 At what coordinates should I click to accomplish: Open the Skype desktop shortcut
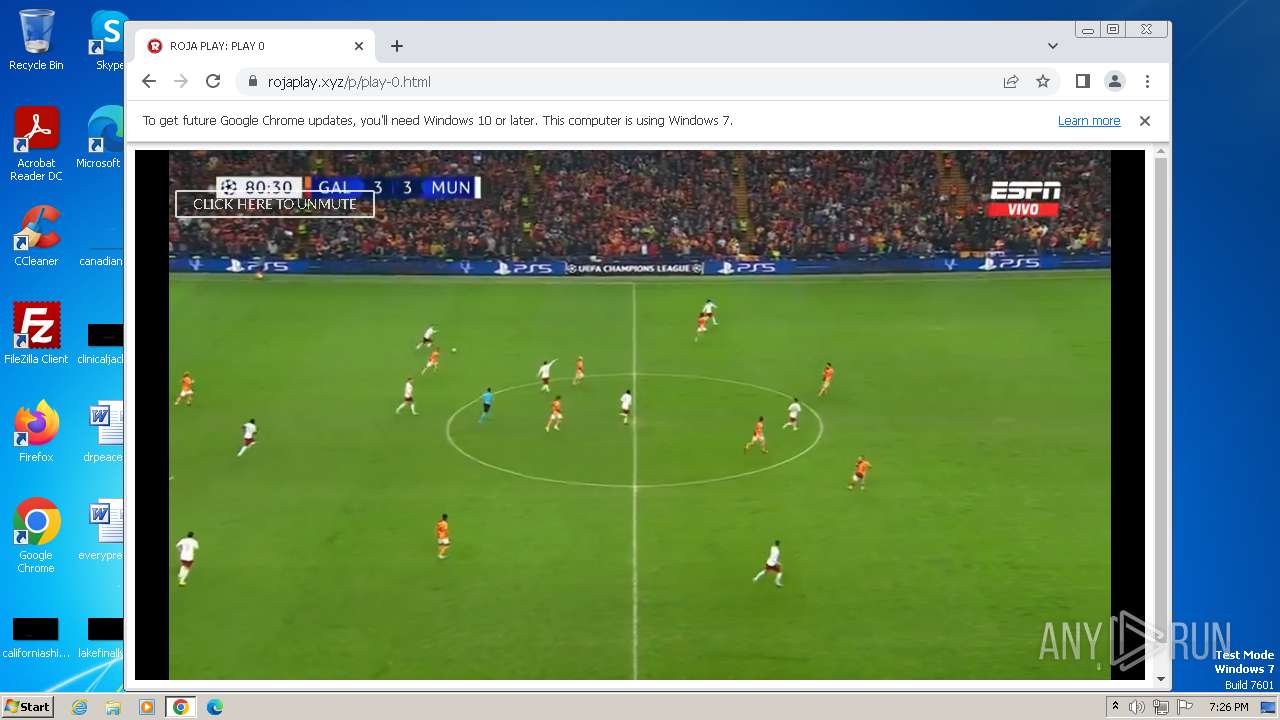(x=107, y=40)
